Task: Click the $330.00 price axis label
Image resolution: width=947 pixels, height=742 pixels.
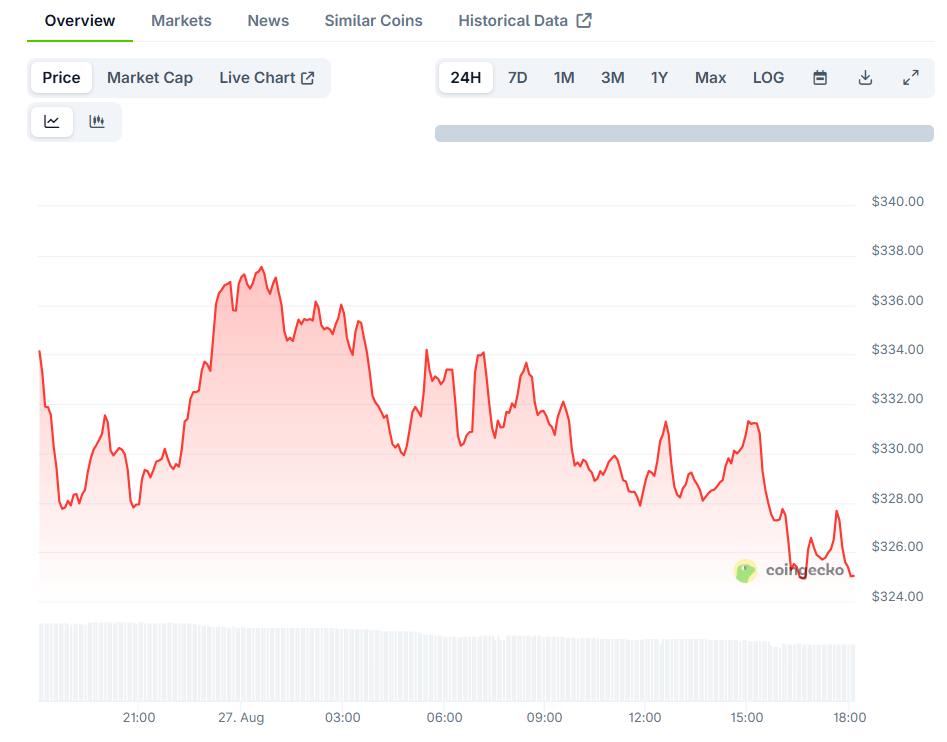Action: point(897,449)
